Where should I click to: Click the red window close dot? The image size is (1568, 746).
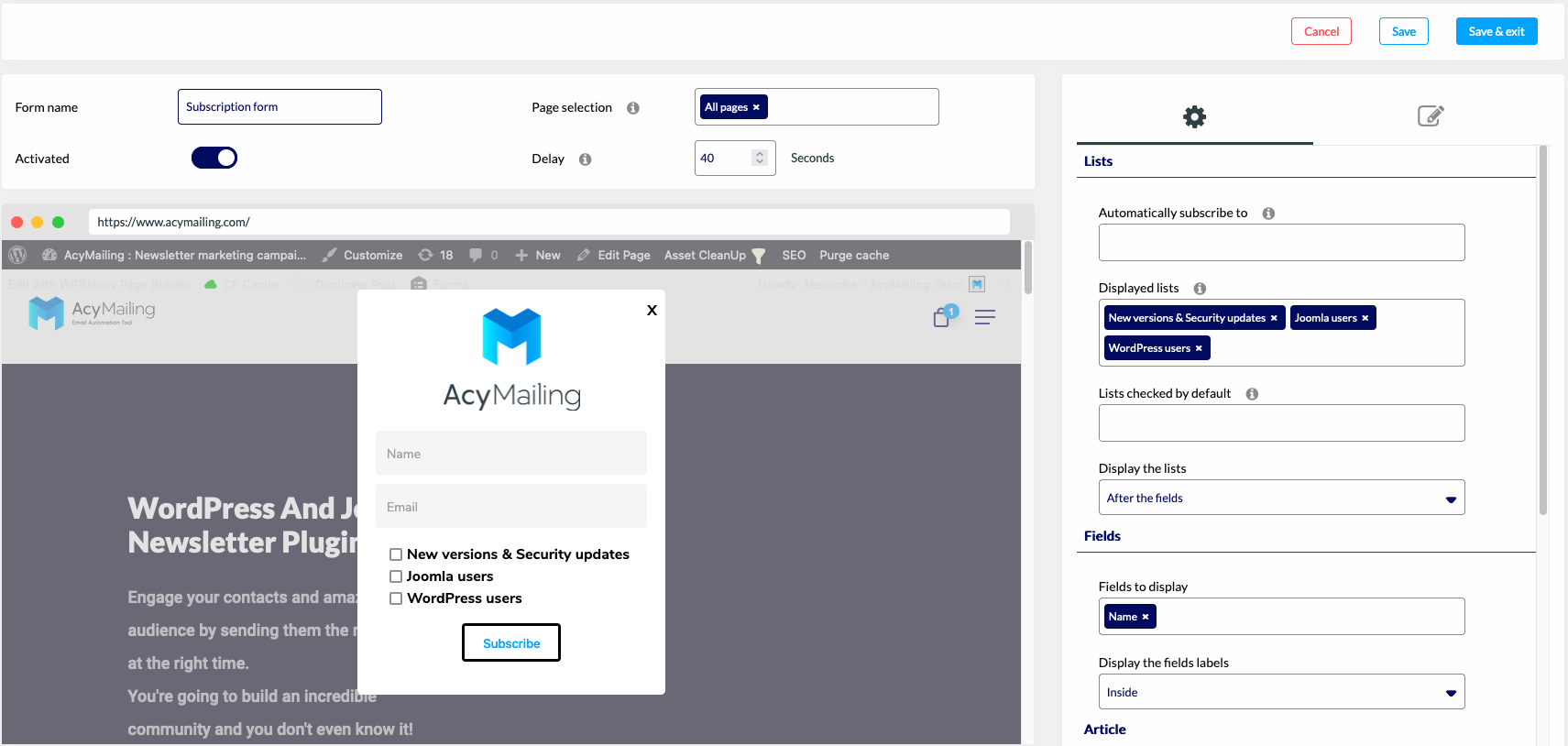tap(16, 222)
